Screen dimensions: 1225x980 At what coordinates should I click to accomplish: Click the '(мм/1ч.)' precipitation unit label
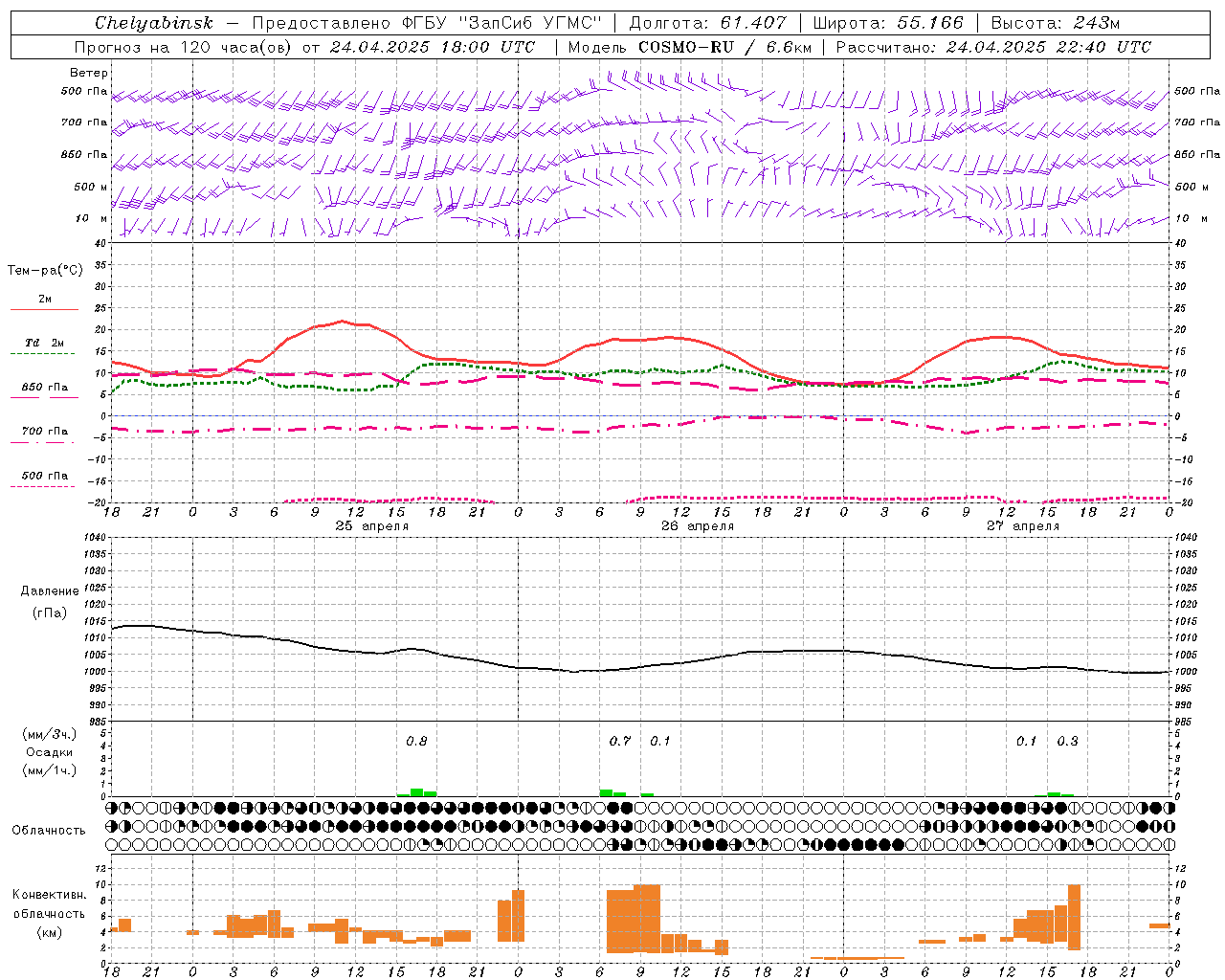point(49,770)
